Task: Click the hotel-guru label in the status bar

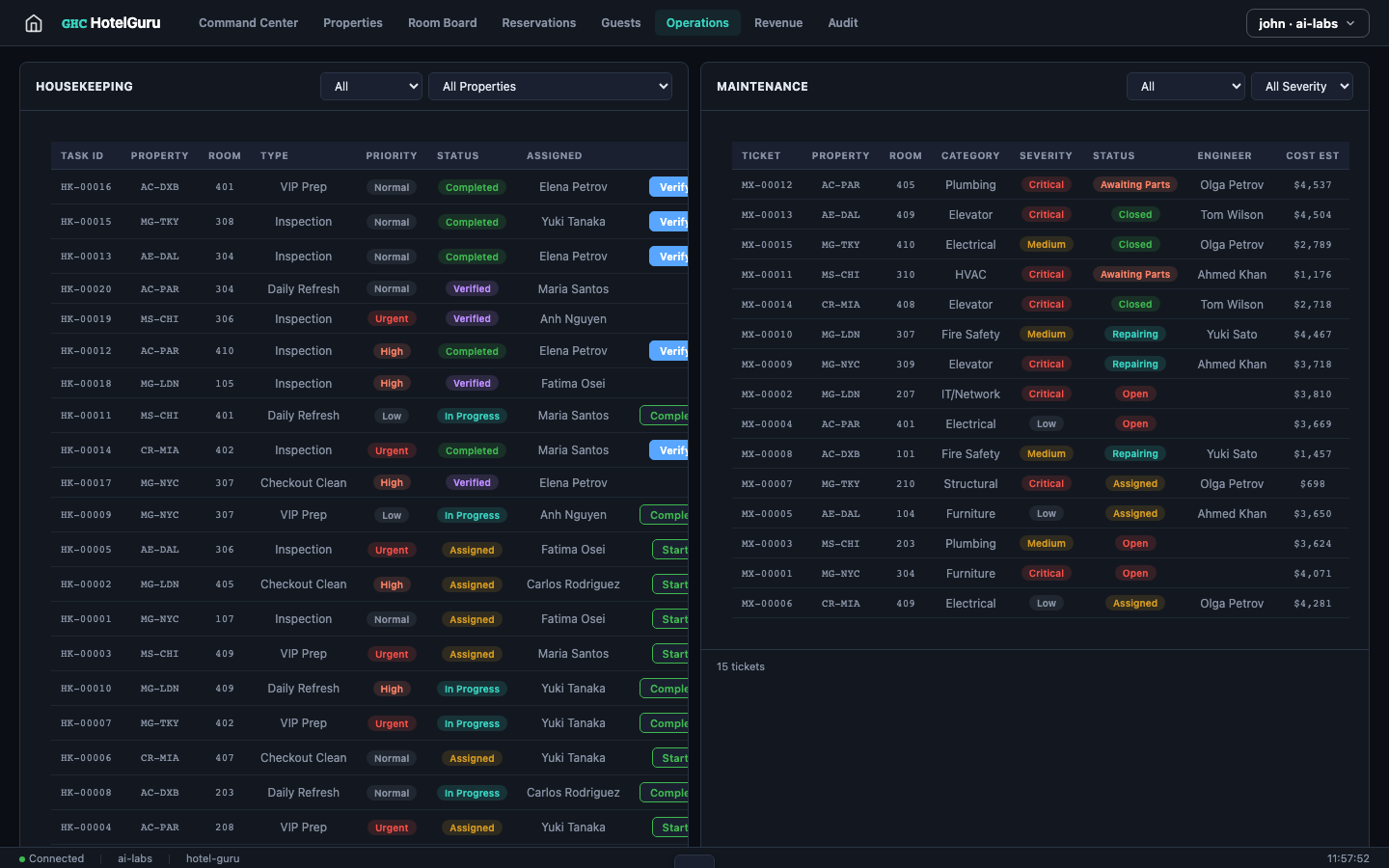Action: (x=212, y=858)
